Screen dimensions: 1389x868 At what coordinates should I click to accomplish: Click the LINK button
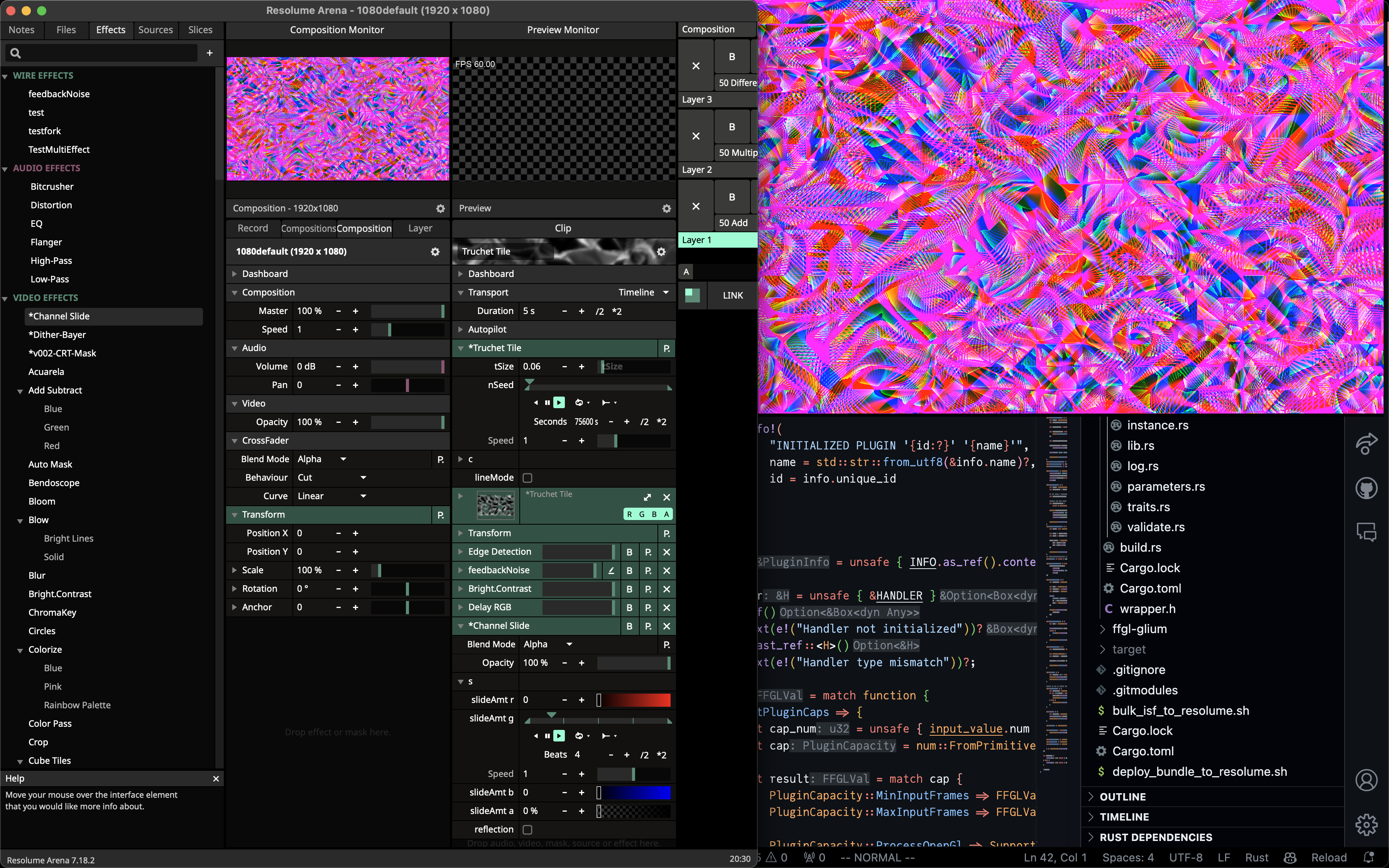(732, 296)
